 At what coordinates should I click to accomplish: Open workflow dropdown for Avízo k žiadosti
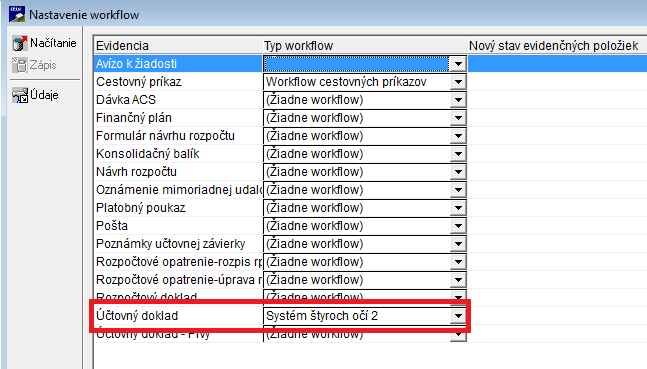pyautogui.click(x=458, y=64)
